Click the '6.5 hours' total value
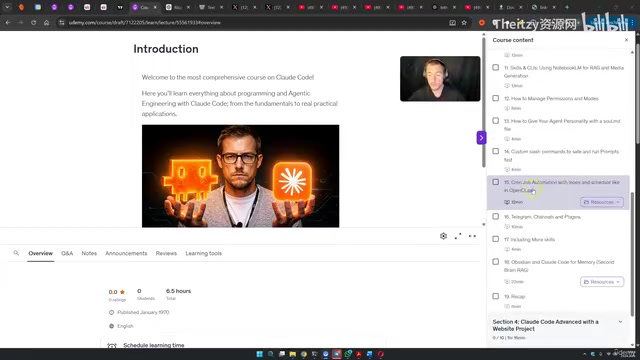Screen dimensions: 640x360 coord(178,291)
